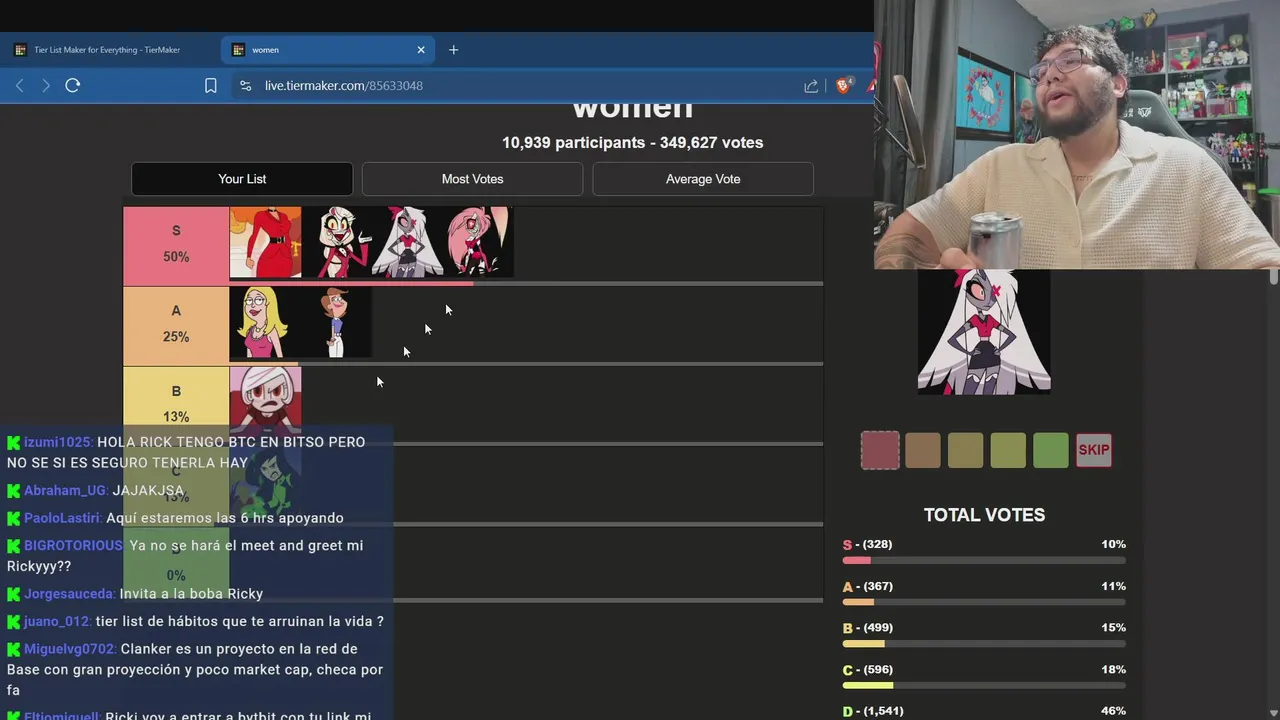The height and width of the screenshot is (720, 1280).
Task: Click S tier progress bar
Action: coord(526,284)
